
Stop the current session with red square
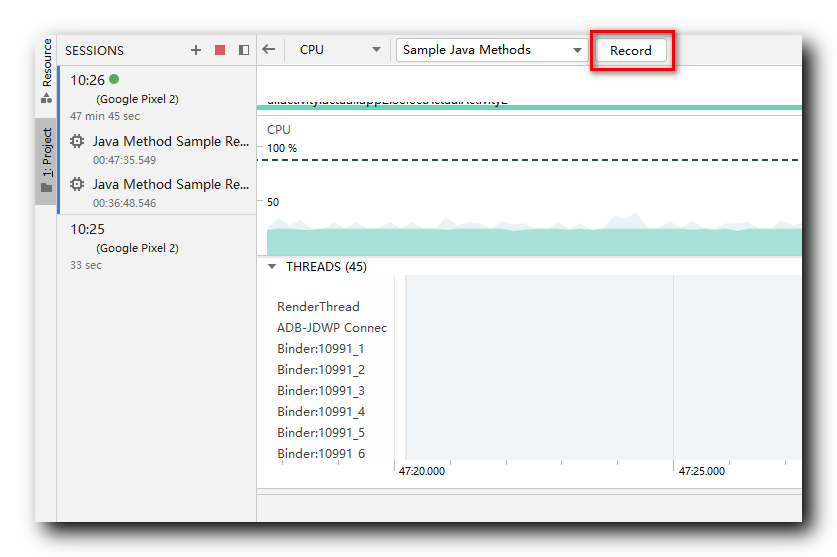(220, 50)
